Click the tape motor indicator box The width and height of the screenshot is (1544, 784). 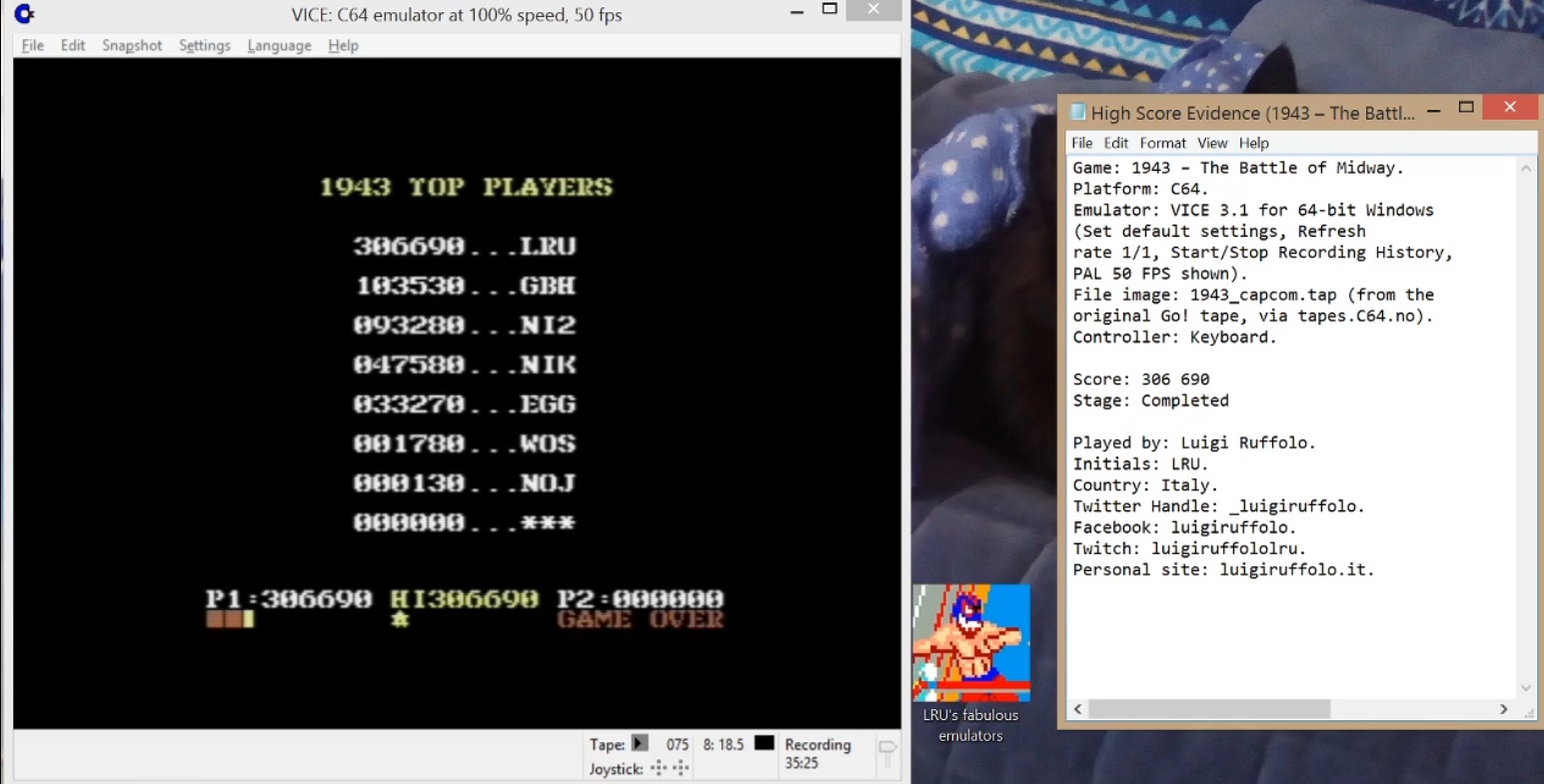click(x=765, y=743)
